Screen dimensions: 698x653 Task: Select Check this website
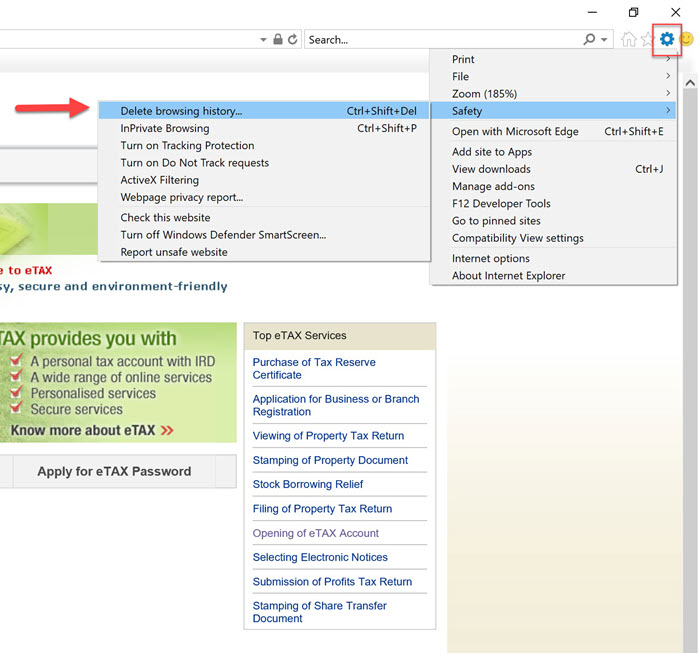pyautogui.click(x=264, y=218)
